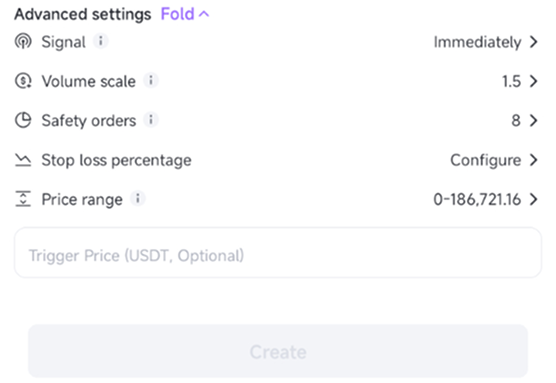The width and height of the screenshot is (556, 383).
Task: Select the Signal settings row label
Action: click(63, 42)
